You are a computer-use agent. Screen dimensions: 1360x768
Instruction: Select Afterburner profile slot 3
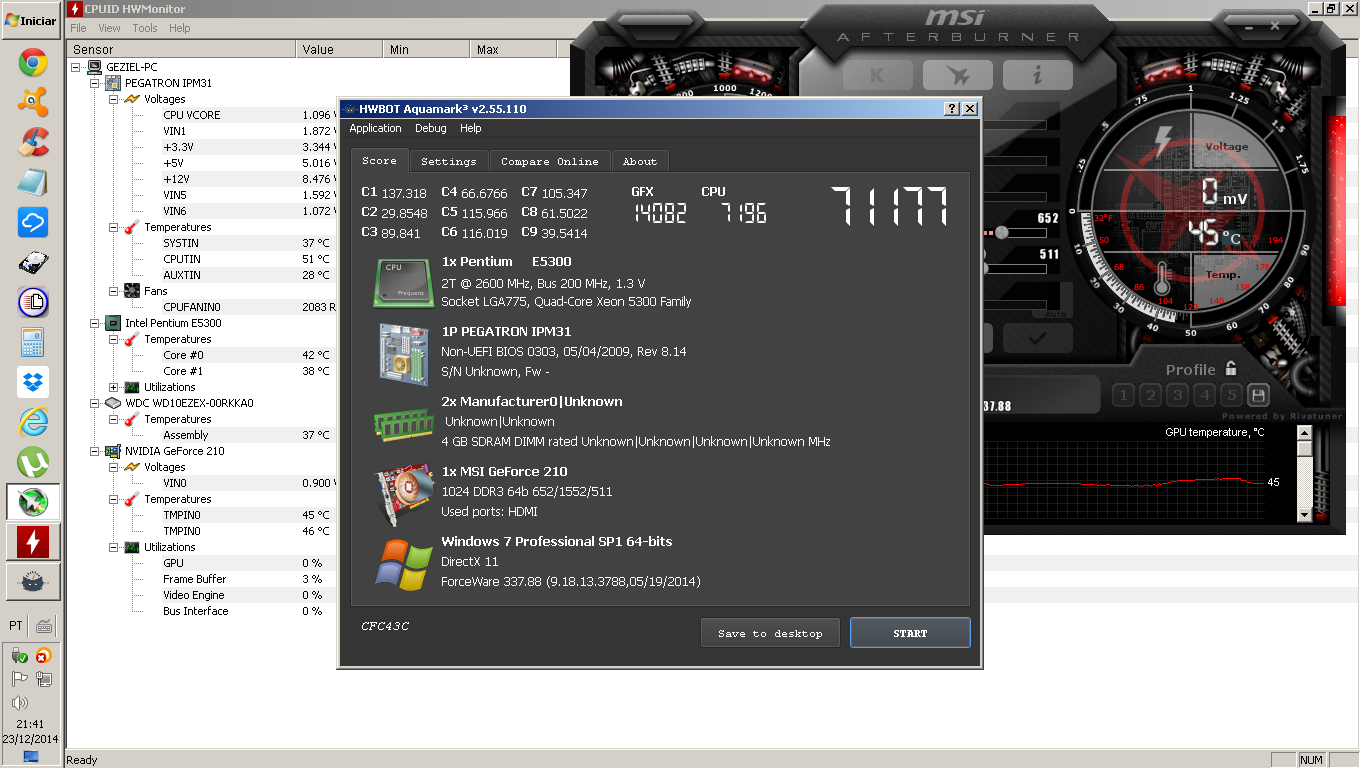pyautogui.click(x=1177, y=396)
